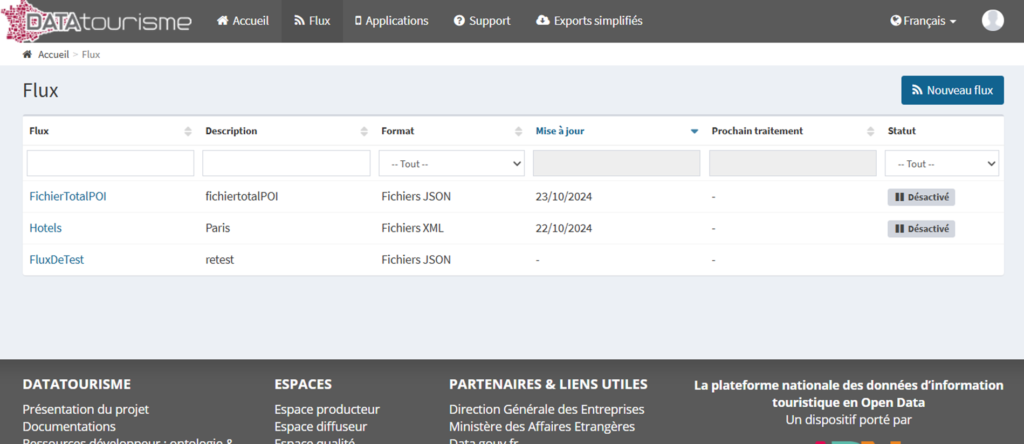The height and width of the screenshot is (444, 1024).
Task: Click the Flux name filter field
Action: [x=110, y=163]
